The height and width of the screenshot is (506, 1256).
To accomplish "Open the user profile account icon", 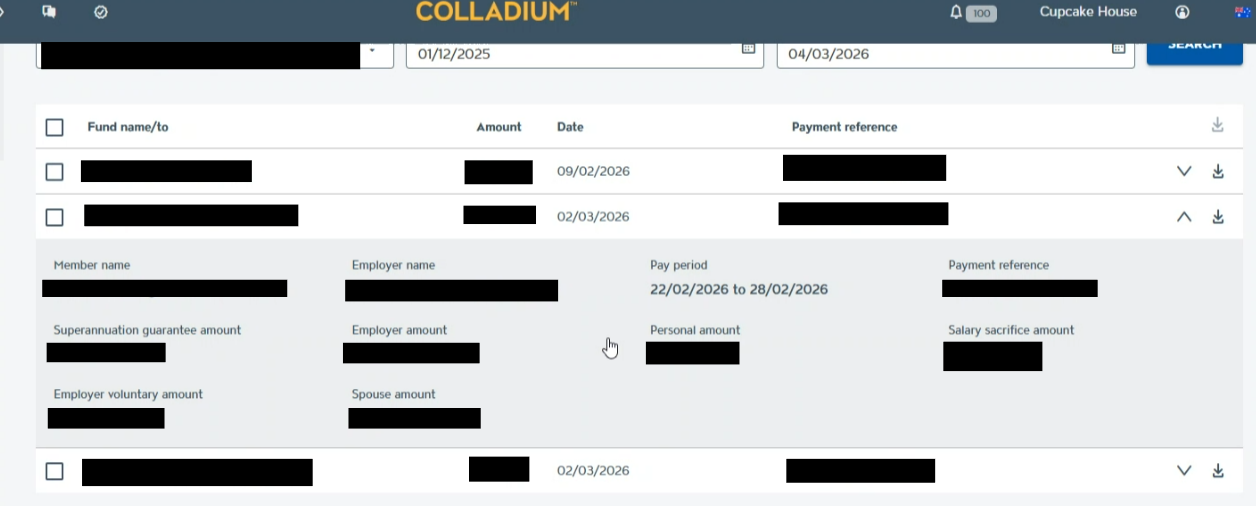I will click(x=1182, y=12).
